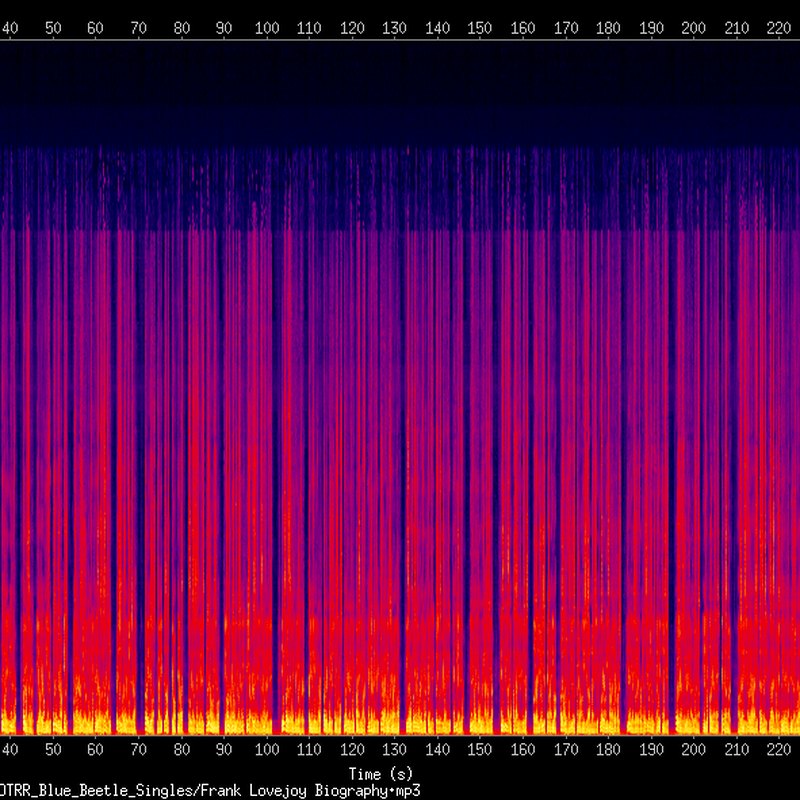Click the 220 tick label on top axis
The height and width of the screenshot is (800, 800).
tap(779, 28)
